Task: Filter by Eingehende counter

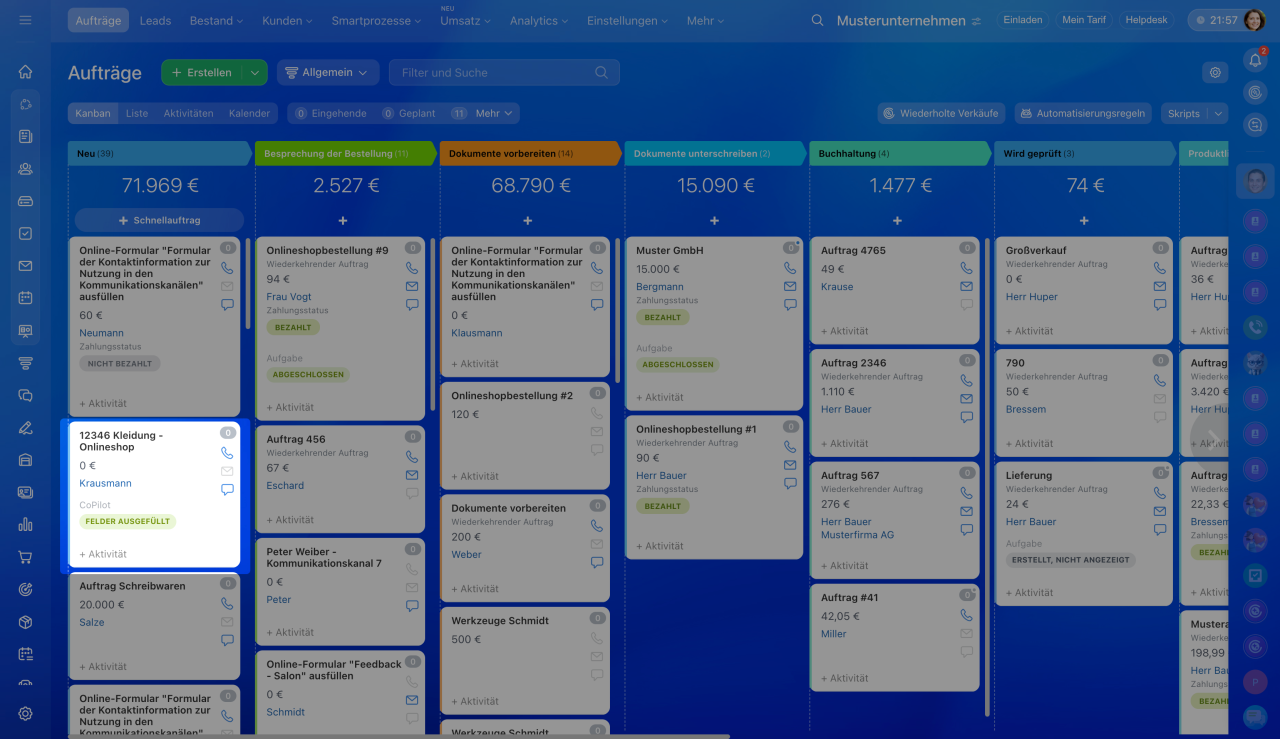Action: click(x=331, y=114)
